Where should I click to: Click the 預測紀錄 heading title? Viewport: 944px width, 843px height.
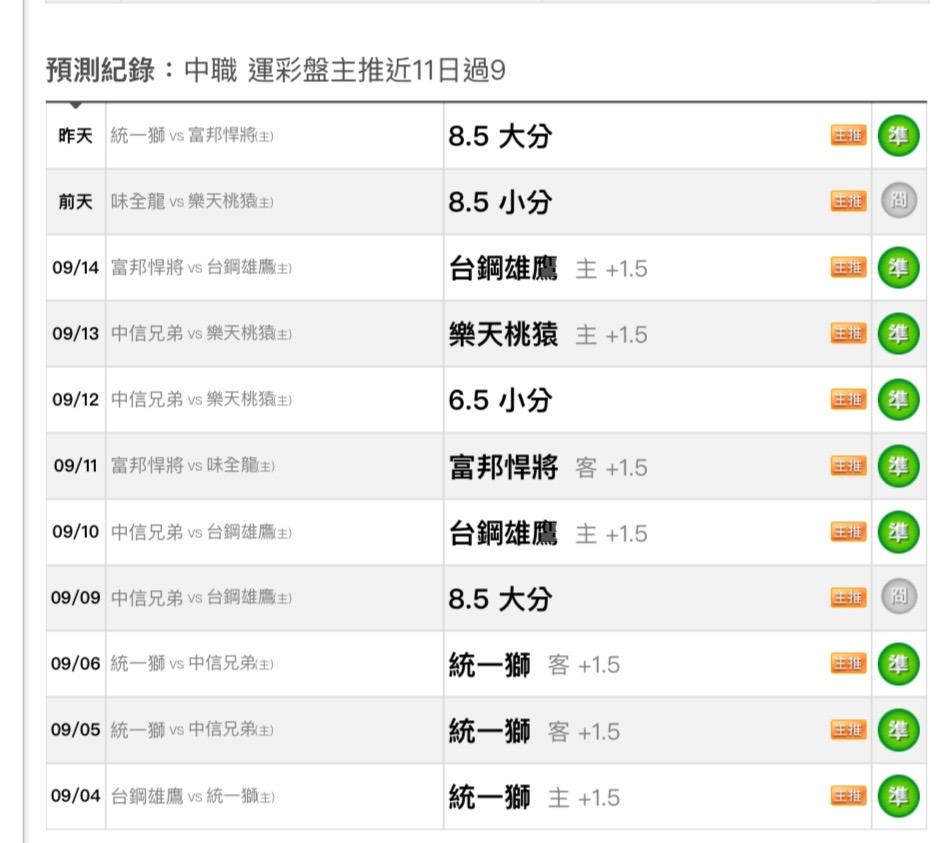click(275, 70)
